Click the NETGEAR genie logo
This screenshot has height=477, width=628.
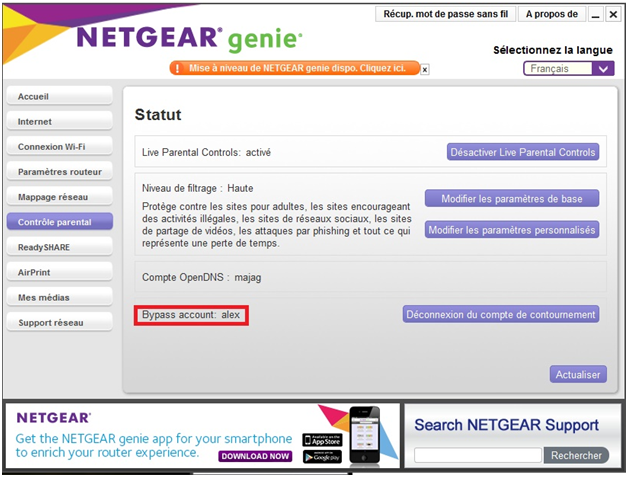click(x=189, y=38)
